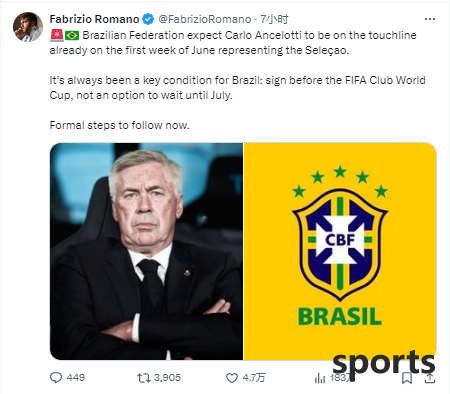450x394 pixels.
Task: Click the 3,905 reposts count
Action: (x=167, y=378)
